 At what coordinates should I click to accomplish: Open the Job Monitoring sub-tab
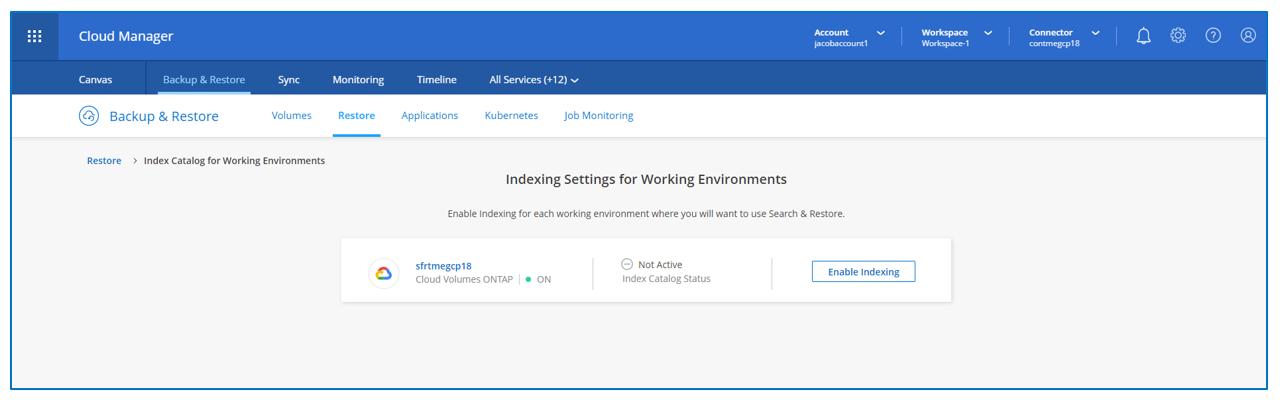click(599, 116)
